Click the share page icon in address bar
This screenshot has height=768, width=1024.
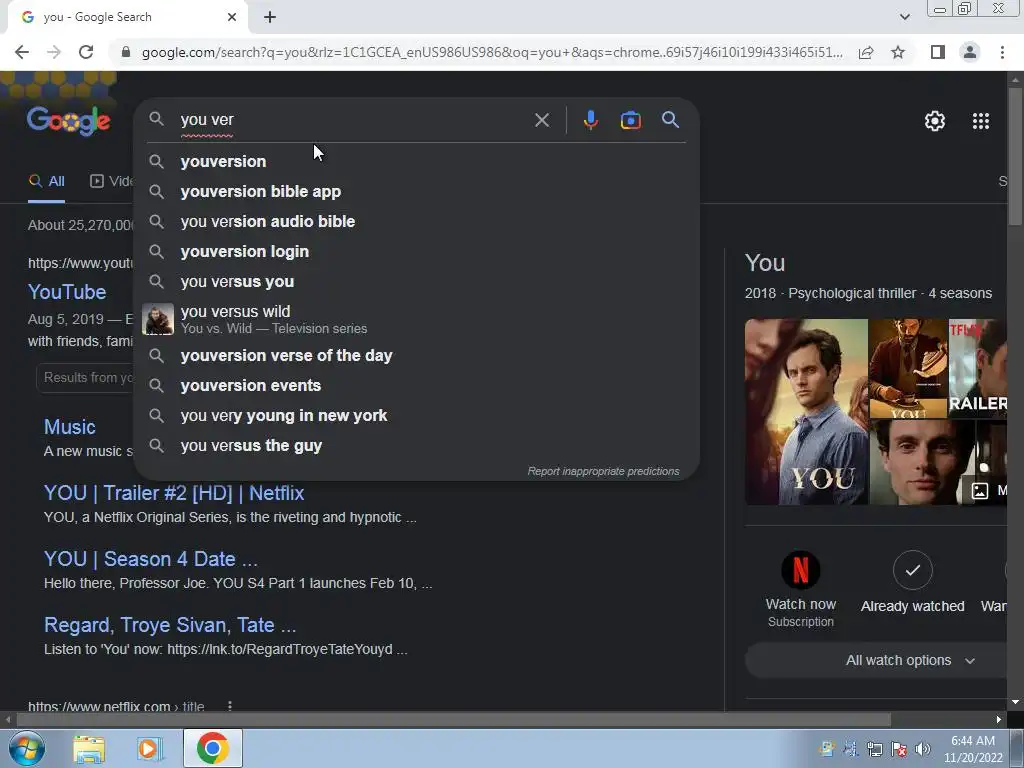(x=866, y=52)
